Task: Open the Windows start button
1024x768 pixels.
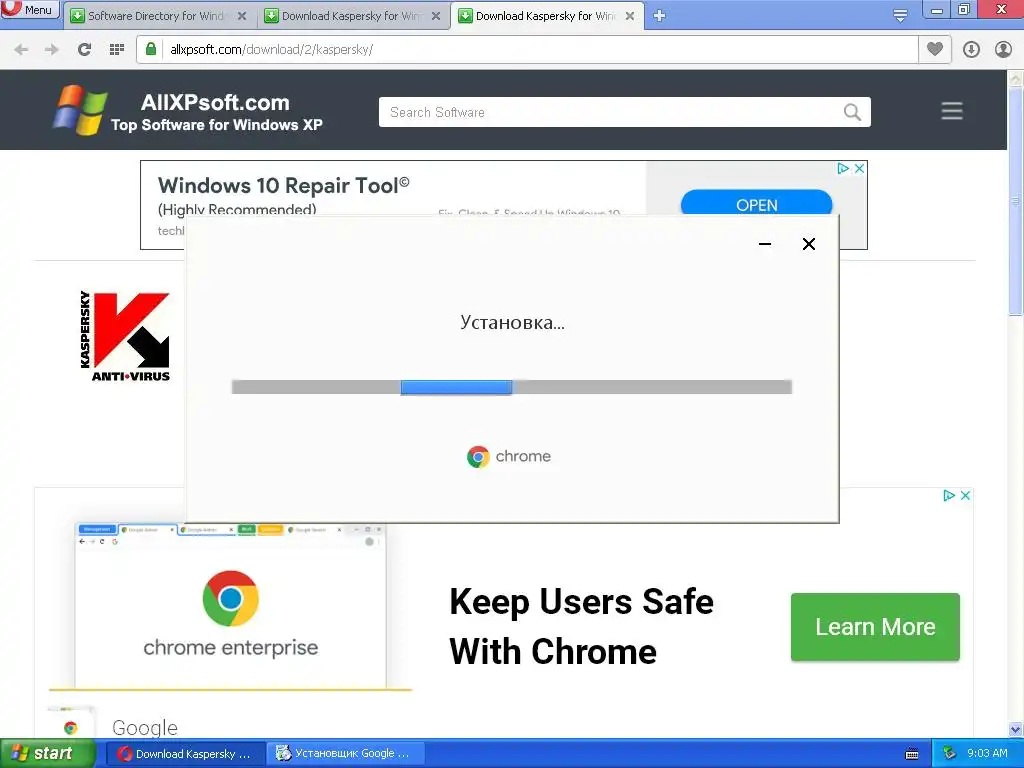Action: (47, 754)
